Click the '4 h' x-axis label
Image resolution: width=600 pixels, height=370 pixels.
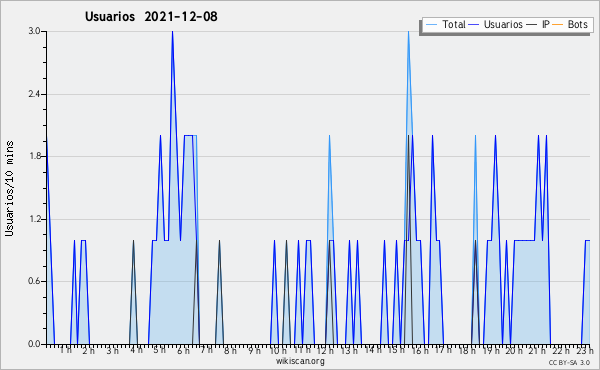click(136, 350)
